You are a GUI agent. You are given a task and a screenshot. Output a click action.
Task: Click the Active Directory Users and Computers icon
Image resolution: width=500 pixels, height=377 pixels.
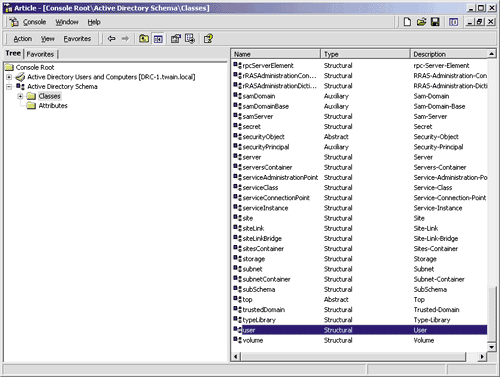point(20,77)
